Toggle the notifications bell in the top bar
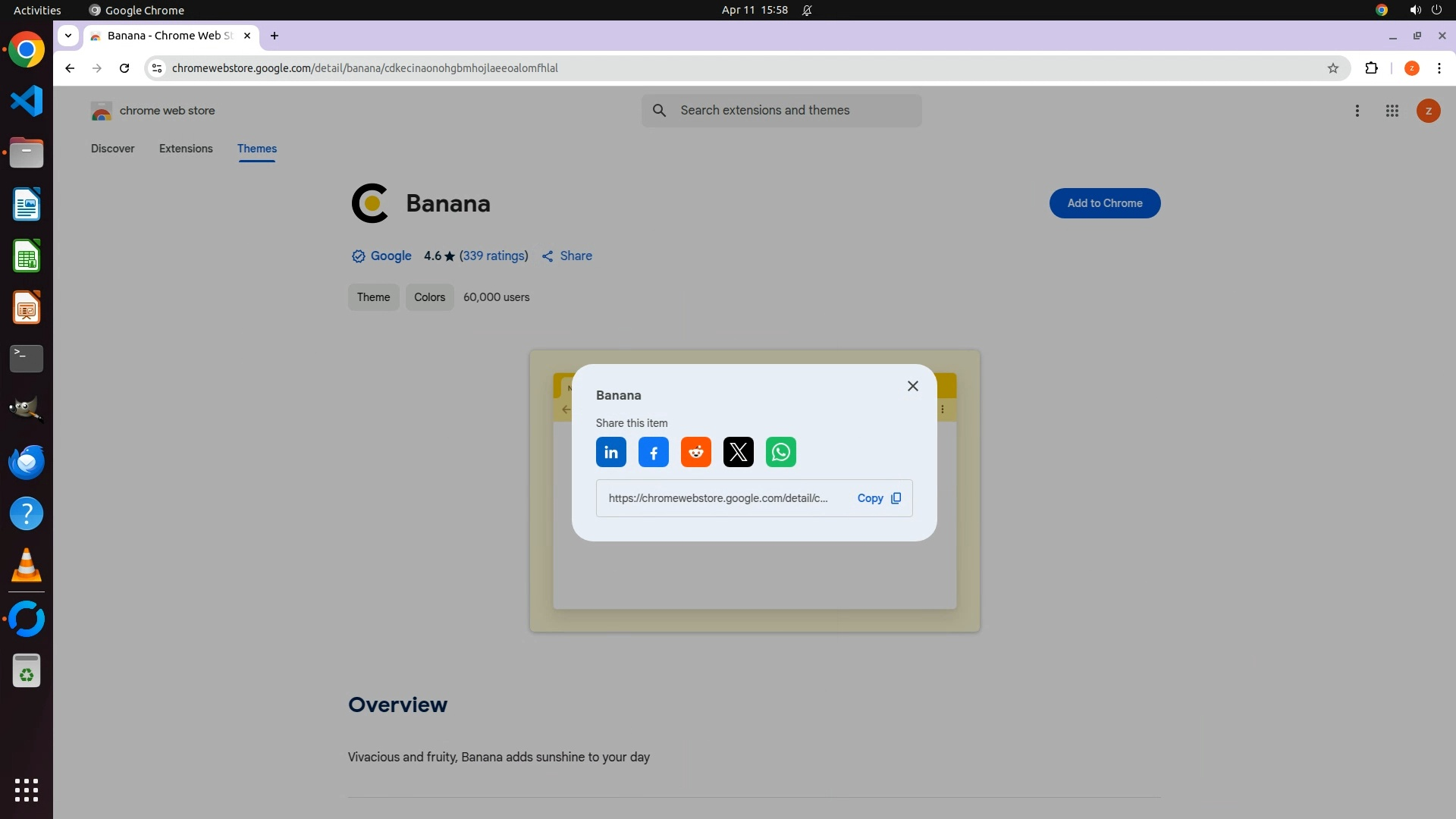1456x819 pixels. click(807, 10)
